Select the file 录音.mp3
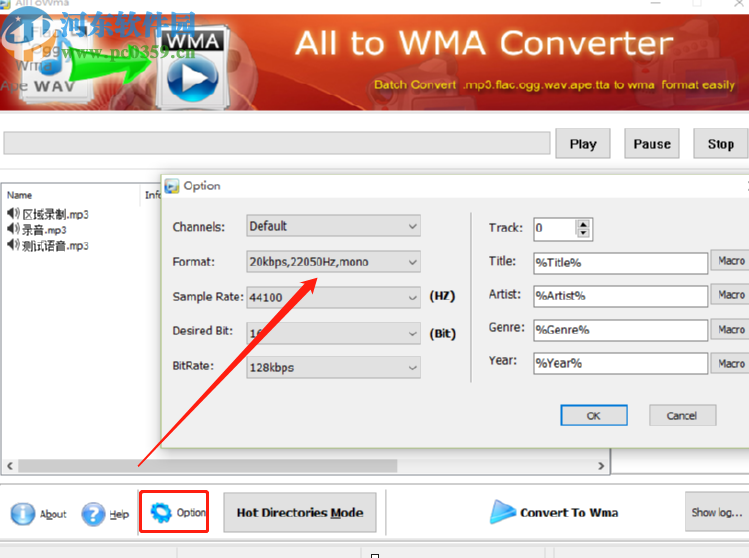Image resolution: width=749 pixels, height=558 pixels. [x=44, y=230]
